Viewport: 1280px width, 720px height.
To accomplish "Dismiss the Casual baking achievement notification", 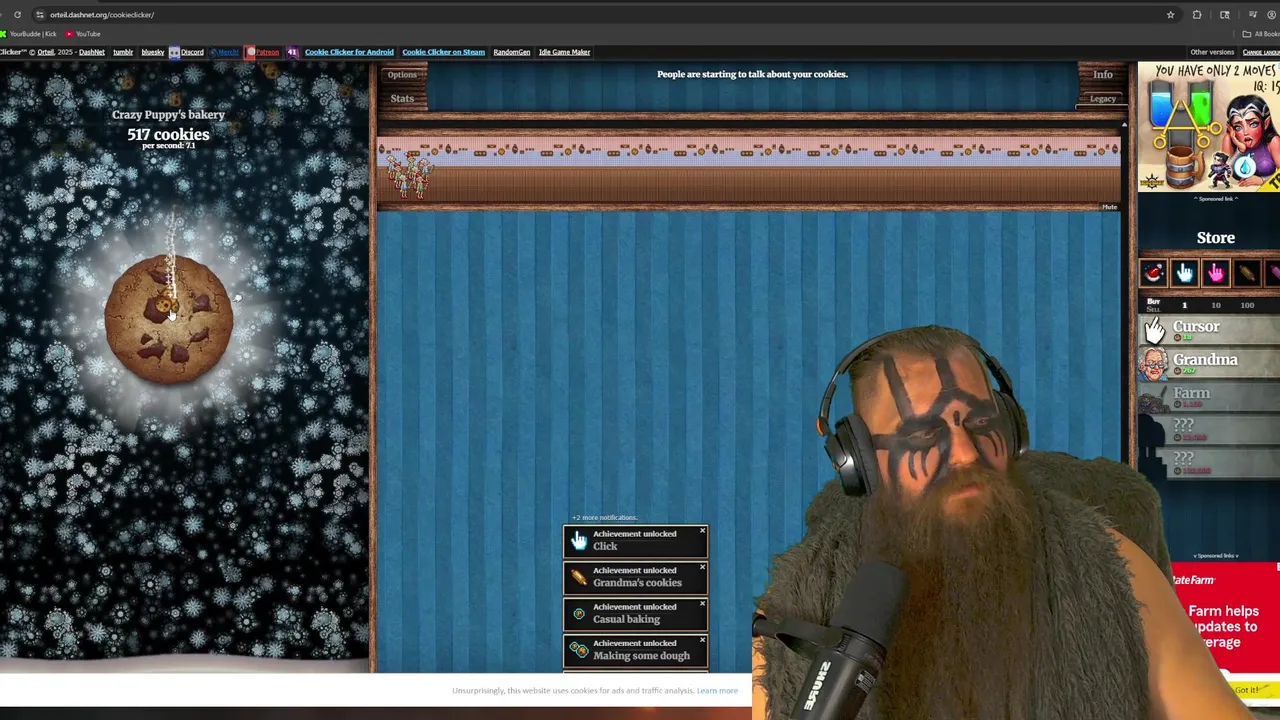I will click(x=702, y=604).
